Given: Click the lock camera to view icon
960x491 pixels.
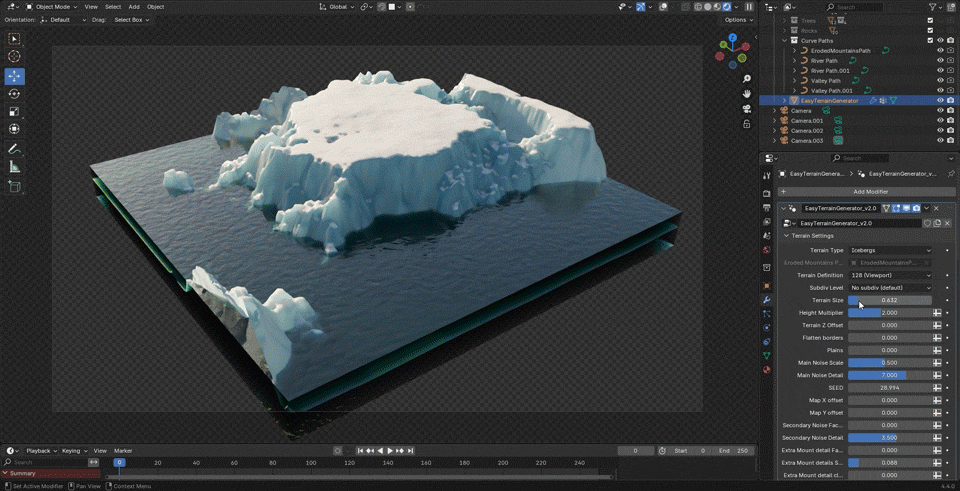Looking at the screenshot, I should coord(746,124).
